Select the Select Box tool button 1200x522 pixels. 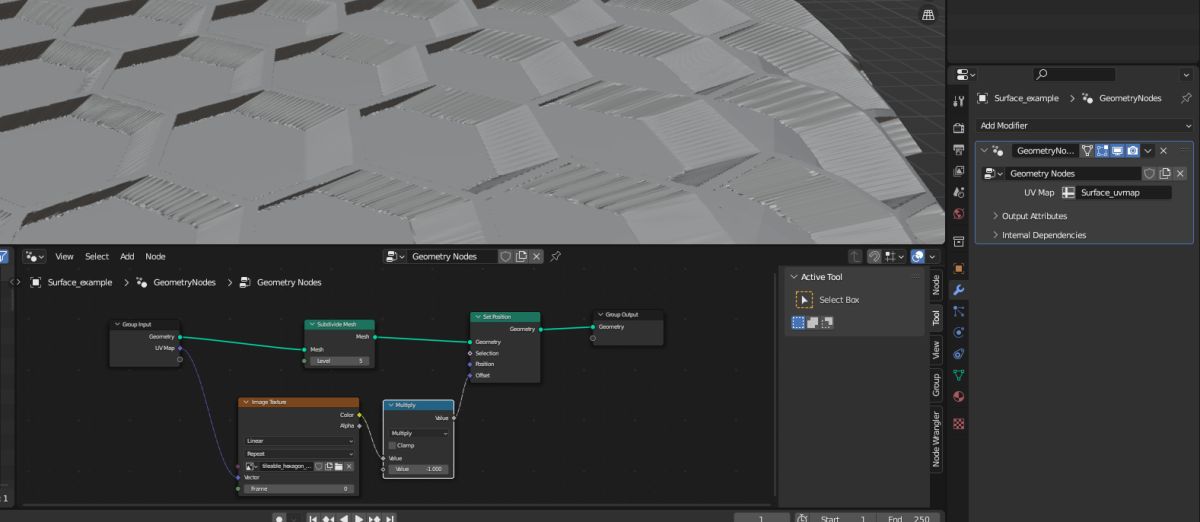coord(804,299)
